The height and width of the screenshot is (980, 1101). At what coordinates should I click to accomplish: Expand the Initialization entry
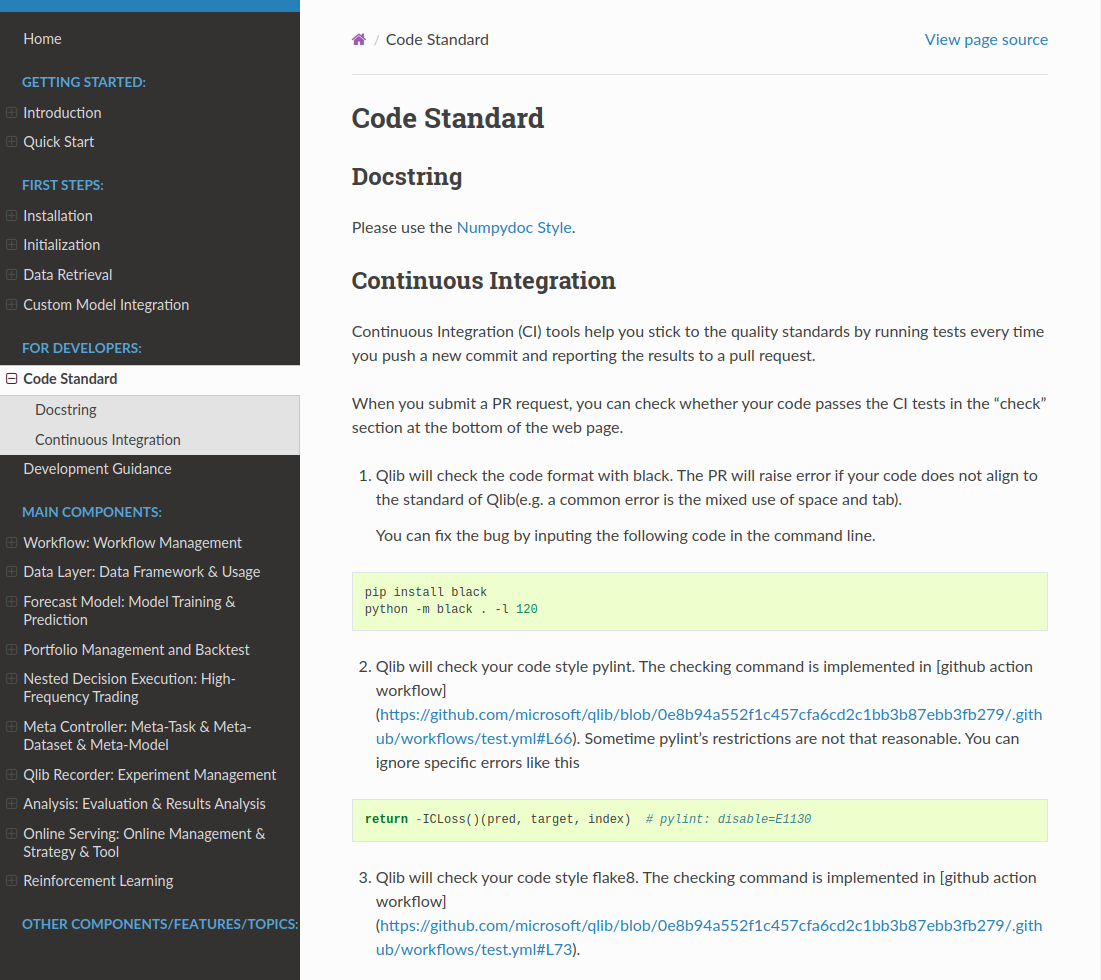click(11, 244)
